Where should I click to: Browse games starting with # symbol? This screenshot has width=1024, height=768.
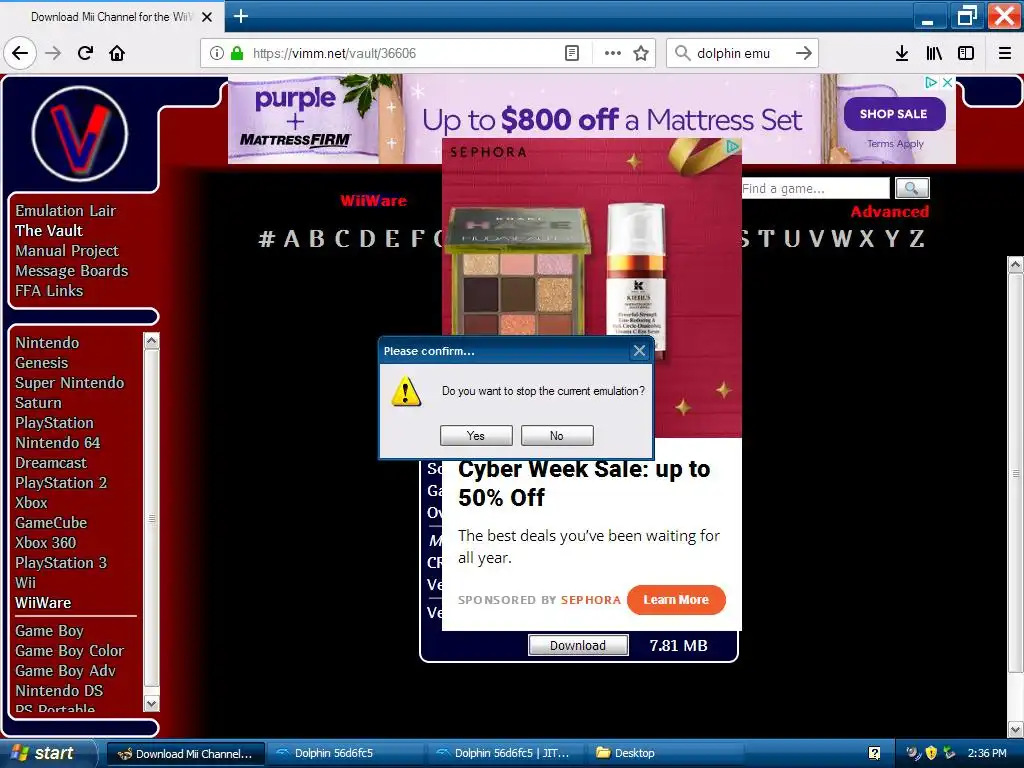click(266, 239)
